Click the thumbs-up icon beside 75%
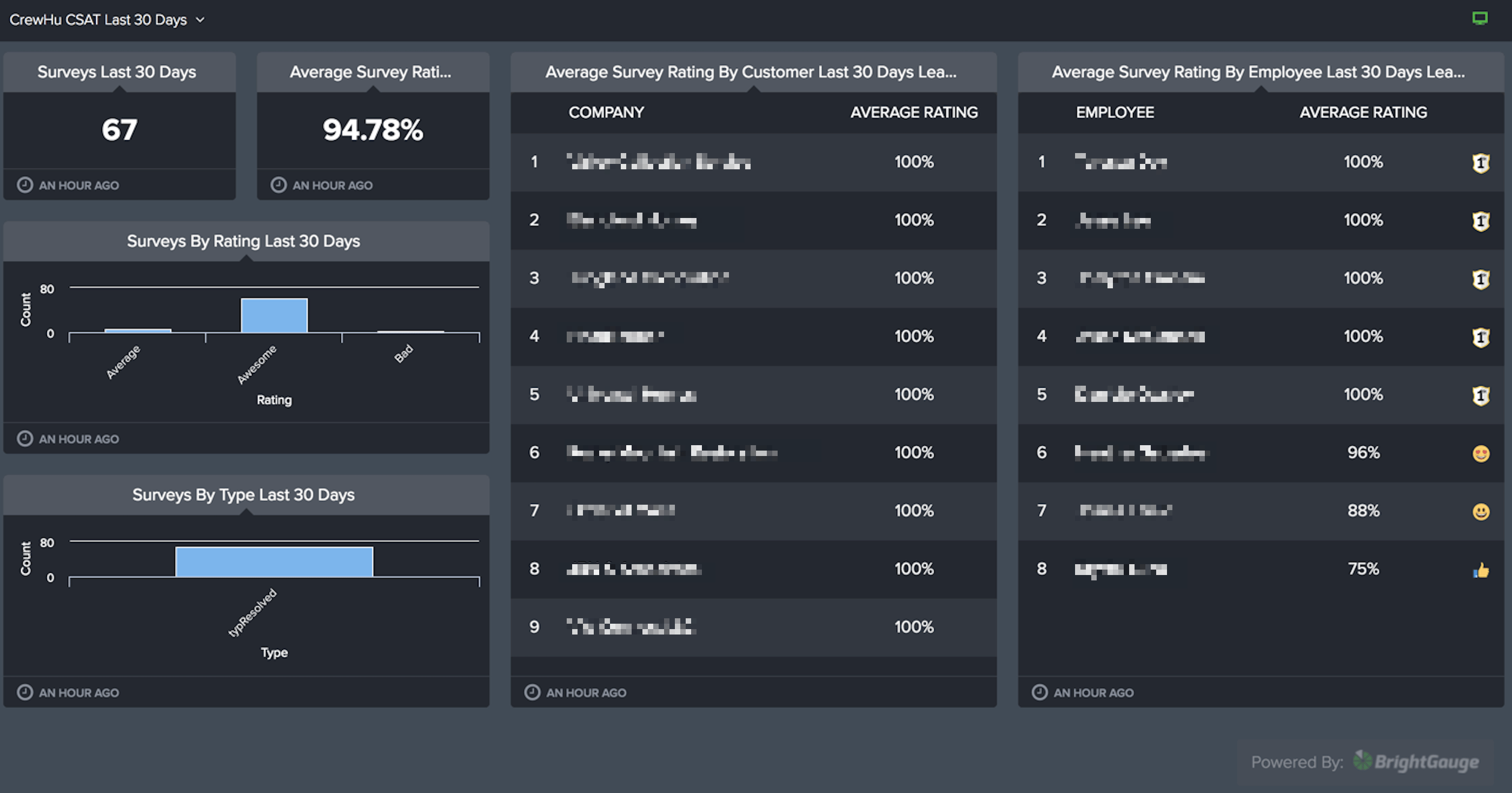 (1480, 570)
